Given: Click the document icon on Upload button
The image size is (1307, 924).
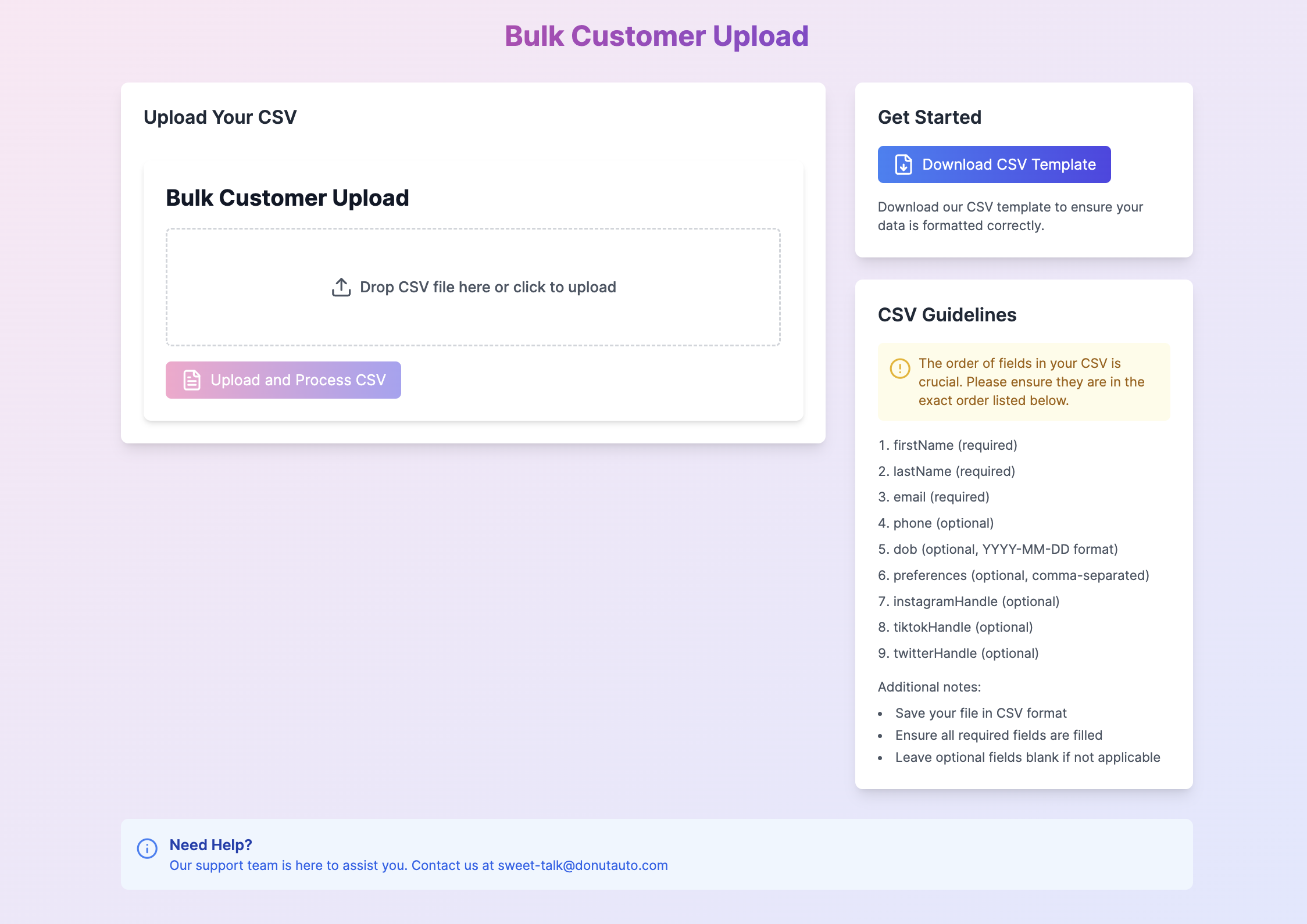Looking at the screenshot, I should point(192,380).
